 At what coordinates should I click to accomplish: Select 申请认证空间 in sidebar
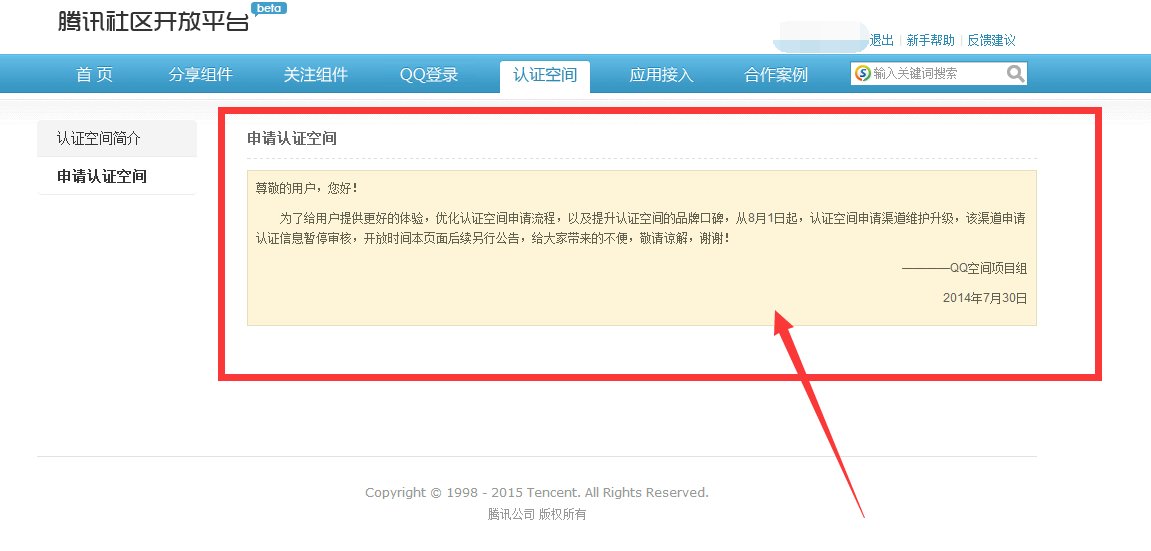tap(117, 176)
